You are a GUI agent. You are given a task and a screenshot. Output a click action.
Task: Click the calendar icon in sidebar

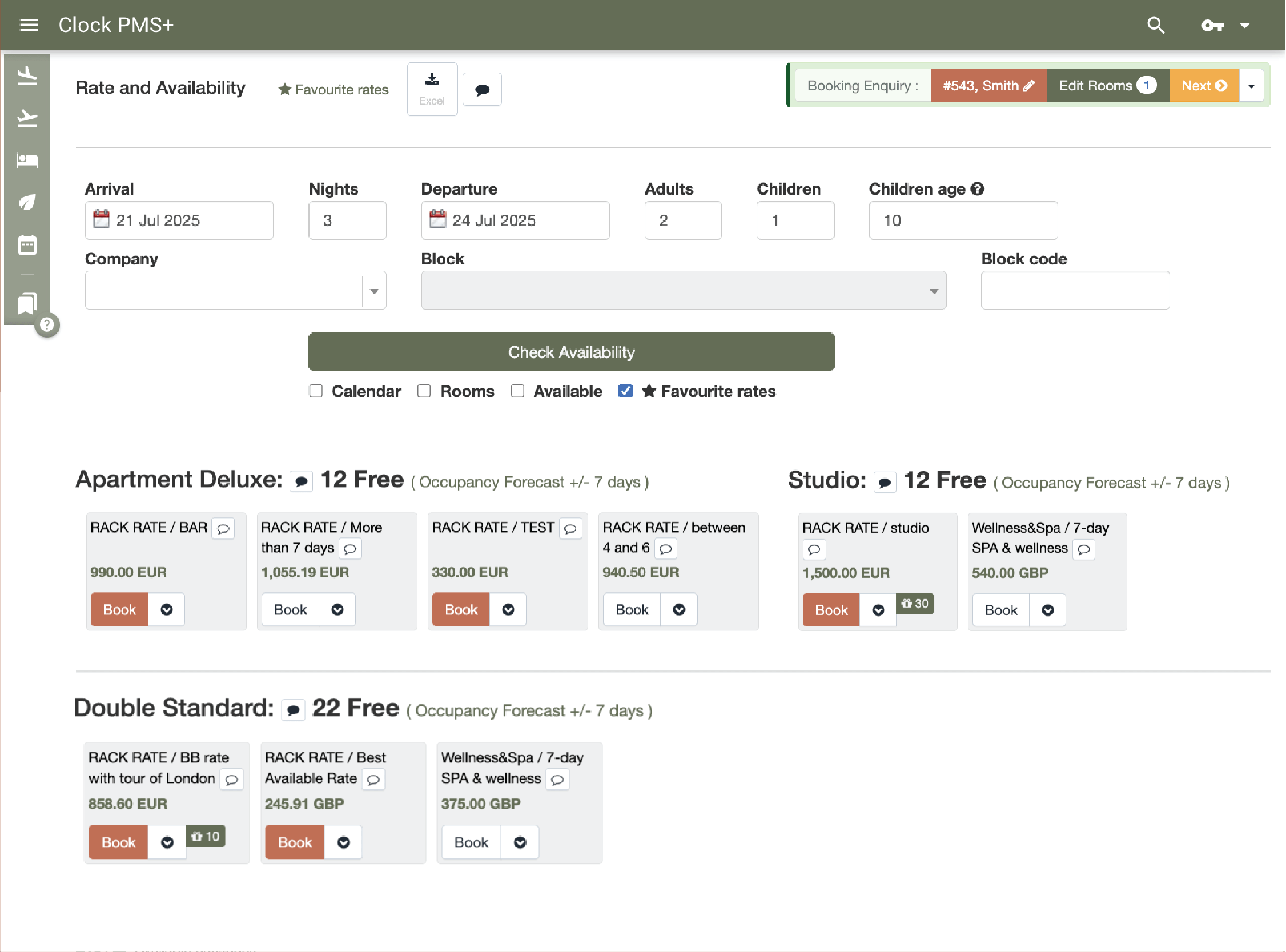tap(27, 244)
